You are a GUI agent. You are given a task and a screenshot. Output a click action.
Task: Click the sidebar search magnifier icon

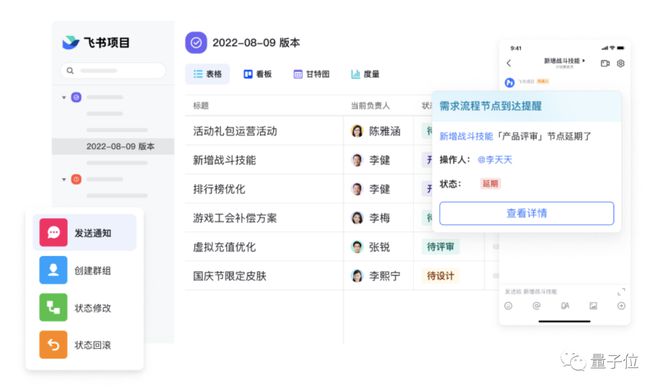coord(70,71)
